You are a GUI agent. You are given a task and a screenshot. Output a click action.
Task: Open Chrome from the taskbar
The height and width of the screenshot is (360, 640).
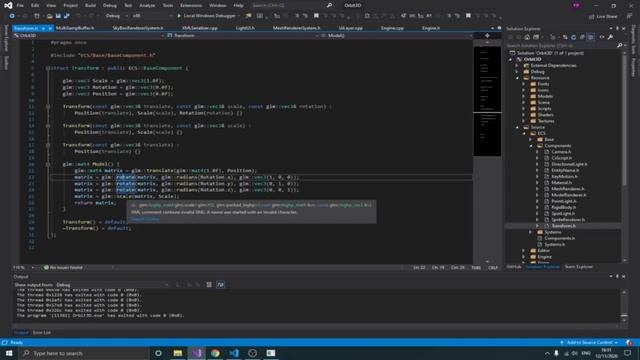(x=215, y=353)
